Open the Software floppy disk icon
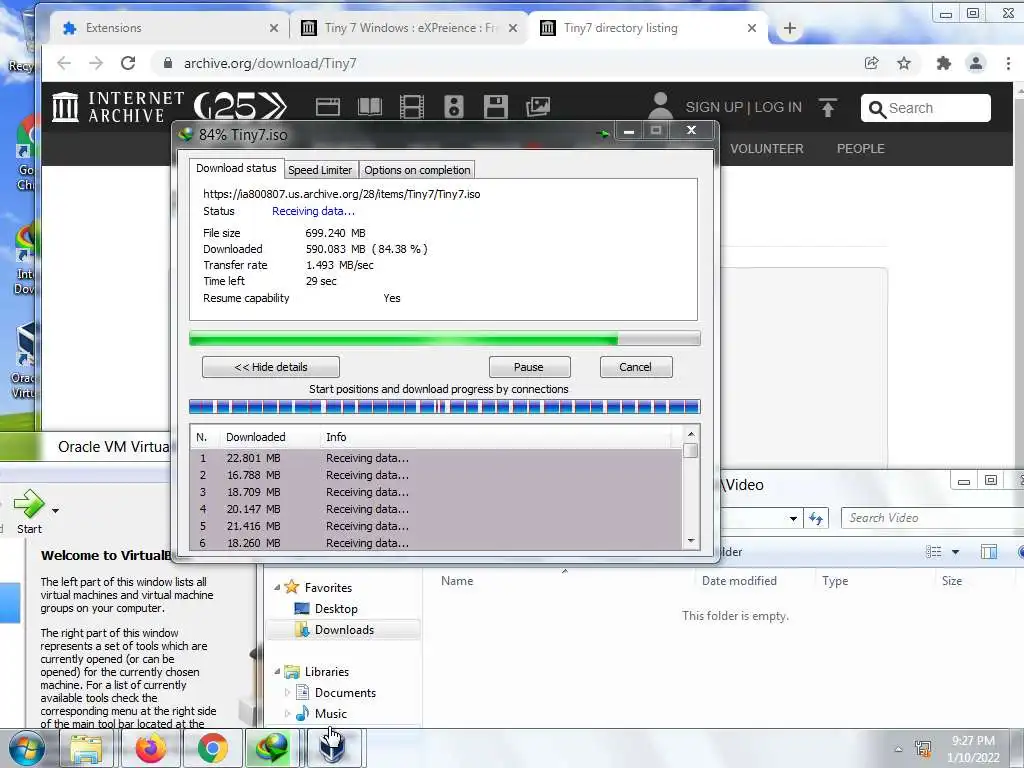This screenshot has width=1024, height=768. 496,107
